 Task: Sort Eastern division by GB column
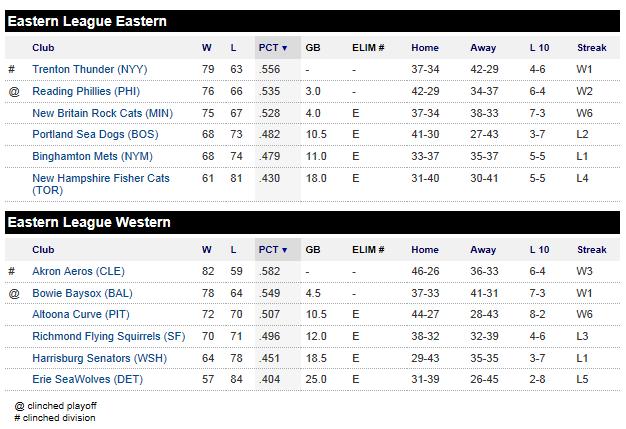tap(312, 47)
